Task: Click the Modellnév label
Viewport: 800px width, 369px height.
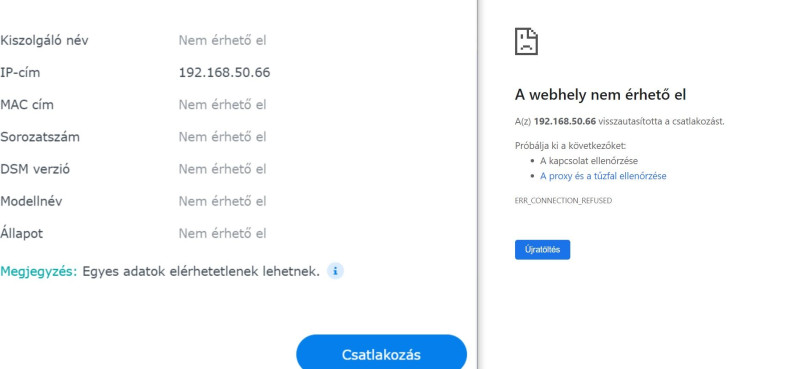Action: pos(31,201)
